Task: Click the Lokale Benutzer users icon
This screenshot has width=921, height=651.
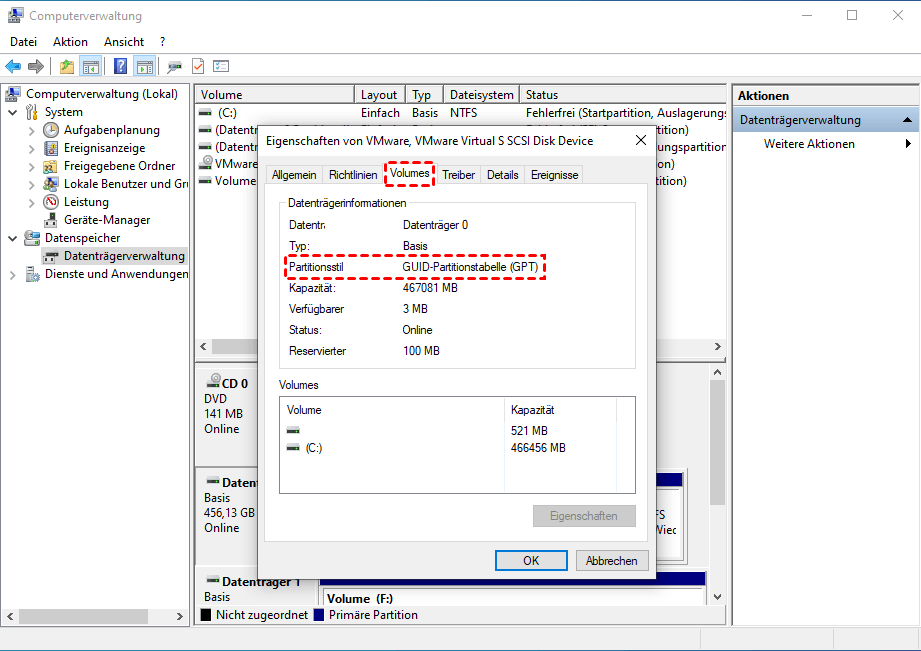Action: point(51,184)
